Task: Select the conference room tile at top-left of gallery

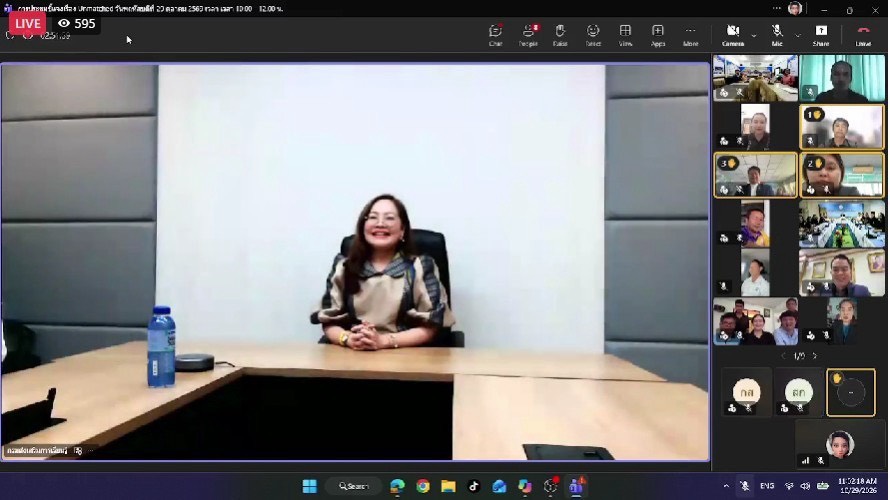Action: (755, 78)
